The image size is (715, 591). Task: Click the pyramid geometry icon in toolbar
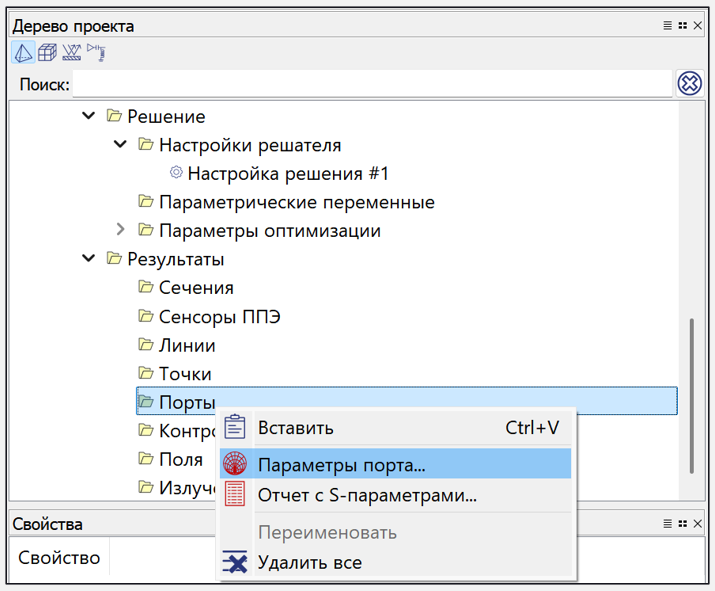22,53
